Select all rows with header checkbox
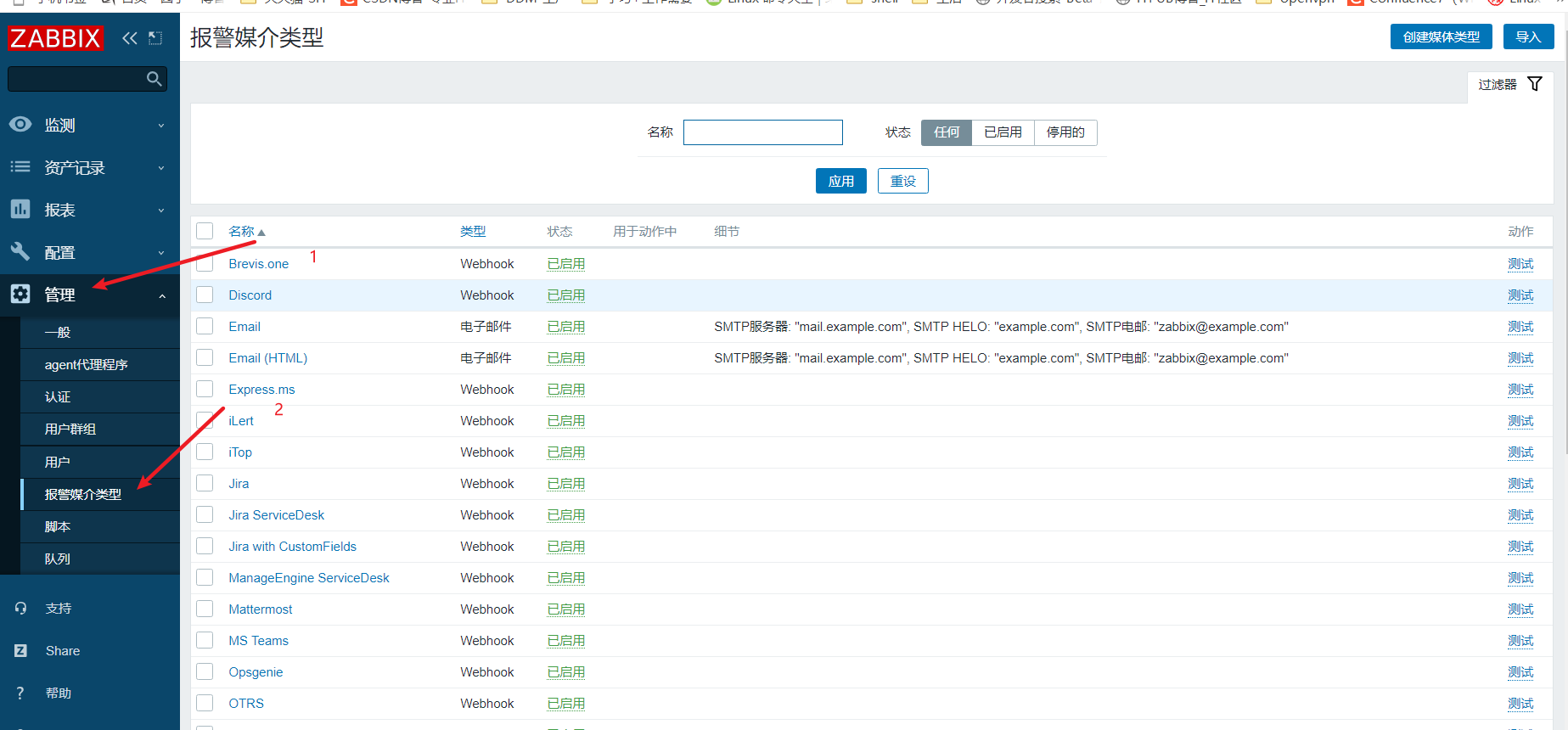 click(205, 231)
